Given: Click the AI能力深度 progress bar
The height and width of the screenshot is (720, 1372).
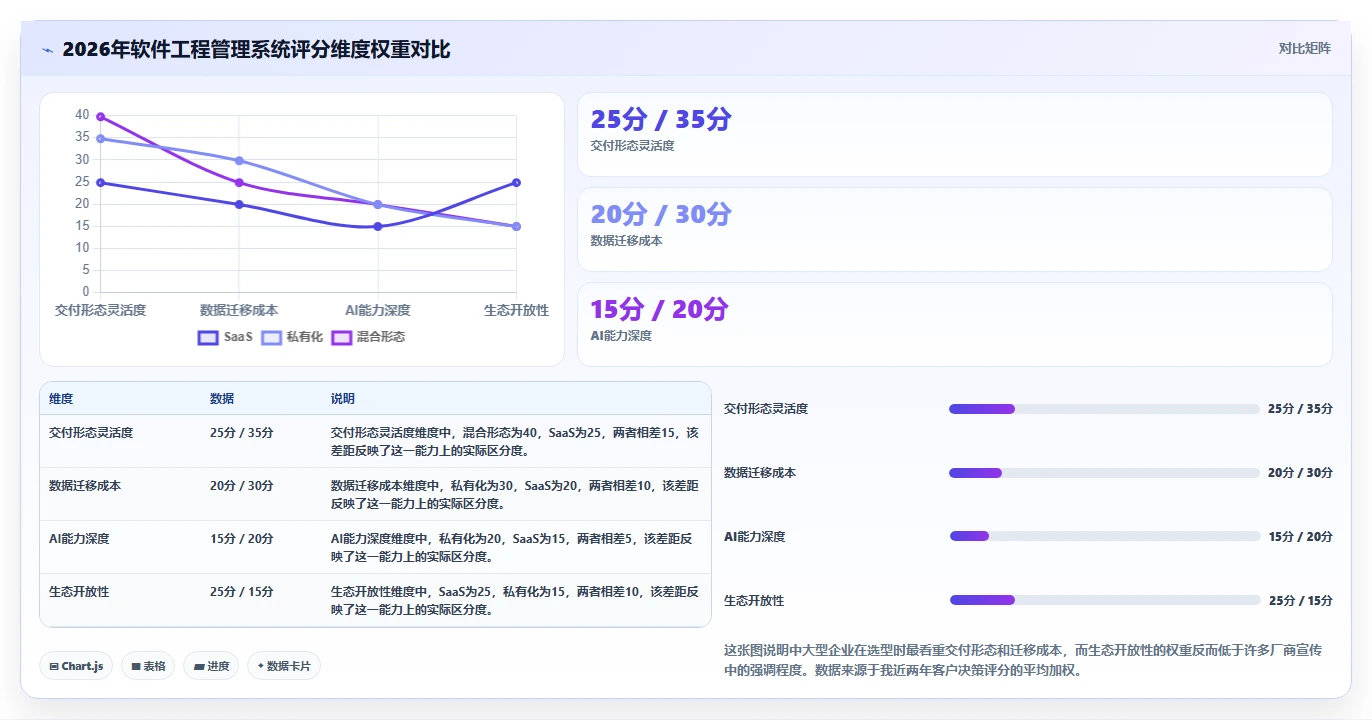Looking at the screenshot, I should (x=1104, y=537).
